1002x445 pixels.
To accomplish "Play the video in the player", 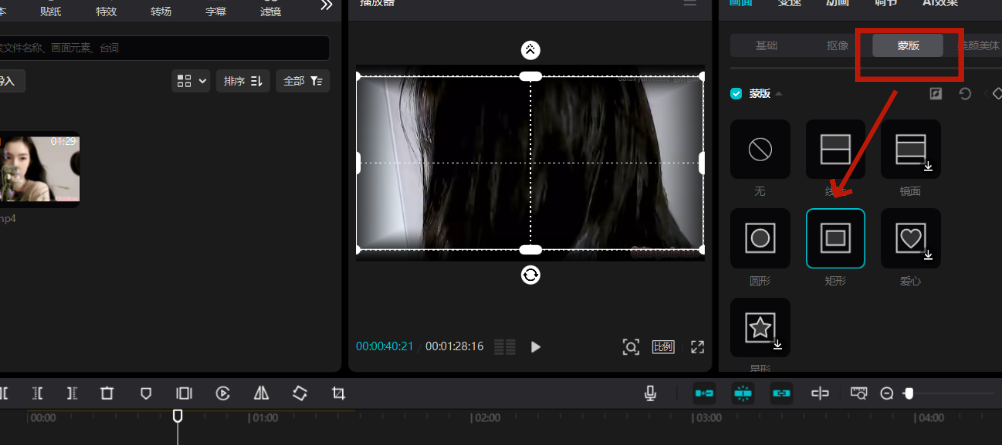I will pos(536,347).
